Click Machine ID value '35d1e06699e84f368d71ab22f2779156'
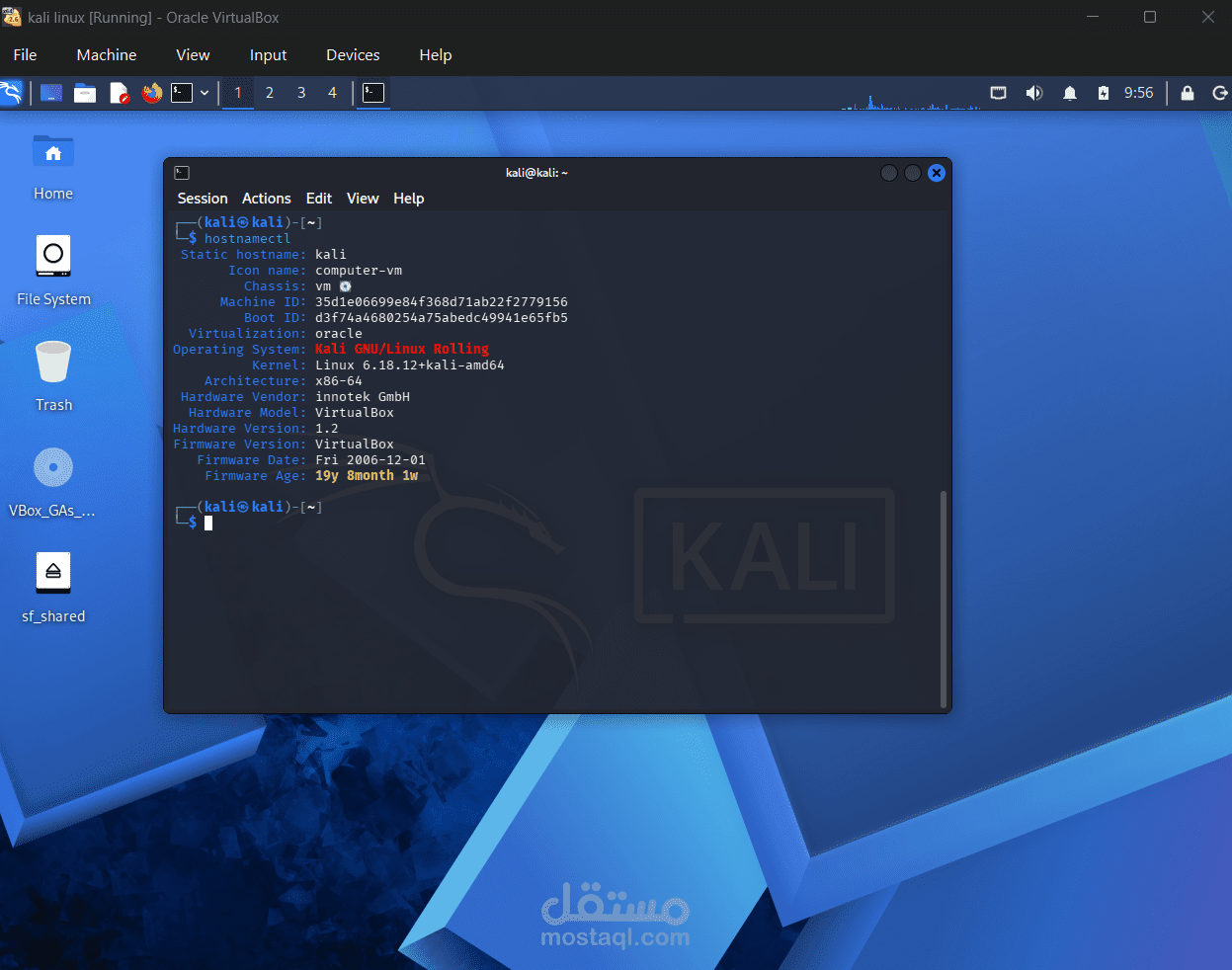 coord(442,302)
